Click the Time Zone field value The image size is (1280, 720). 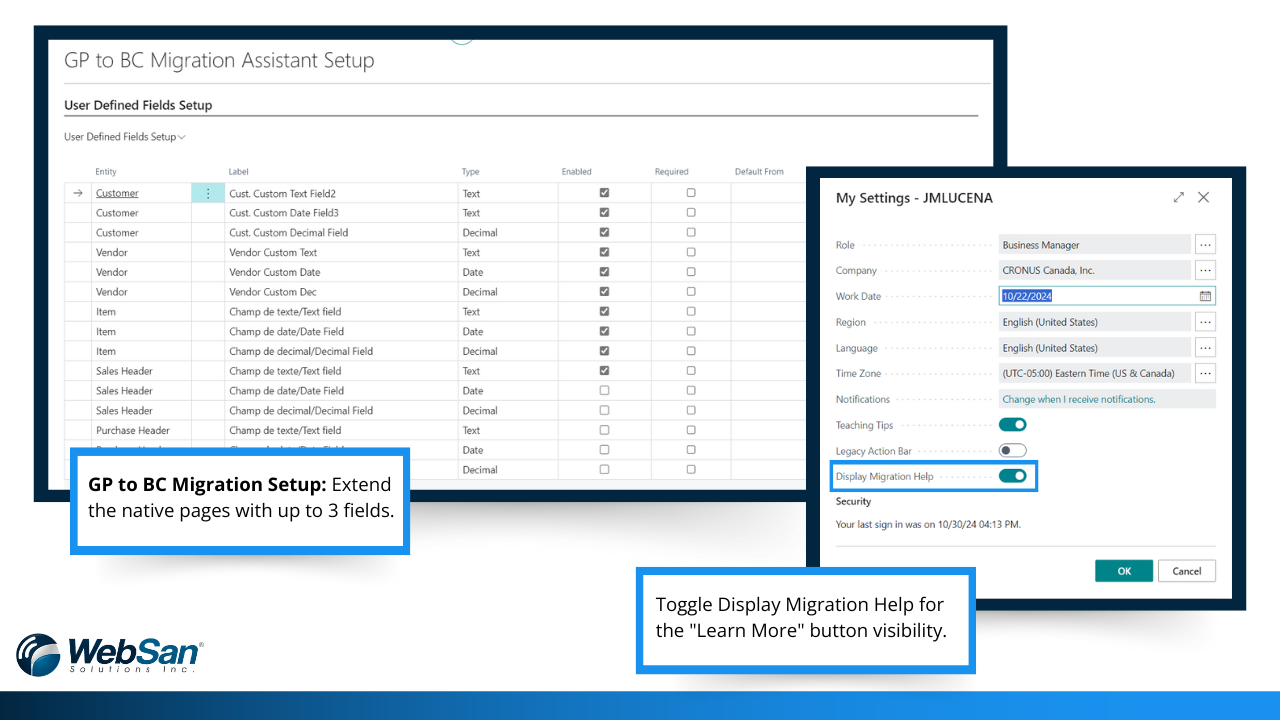pos(1095,373)
